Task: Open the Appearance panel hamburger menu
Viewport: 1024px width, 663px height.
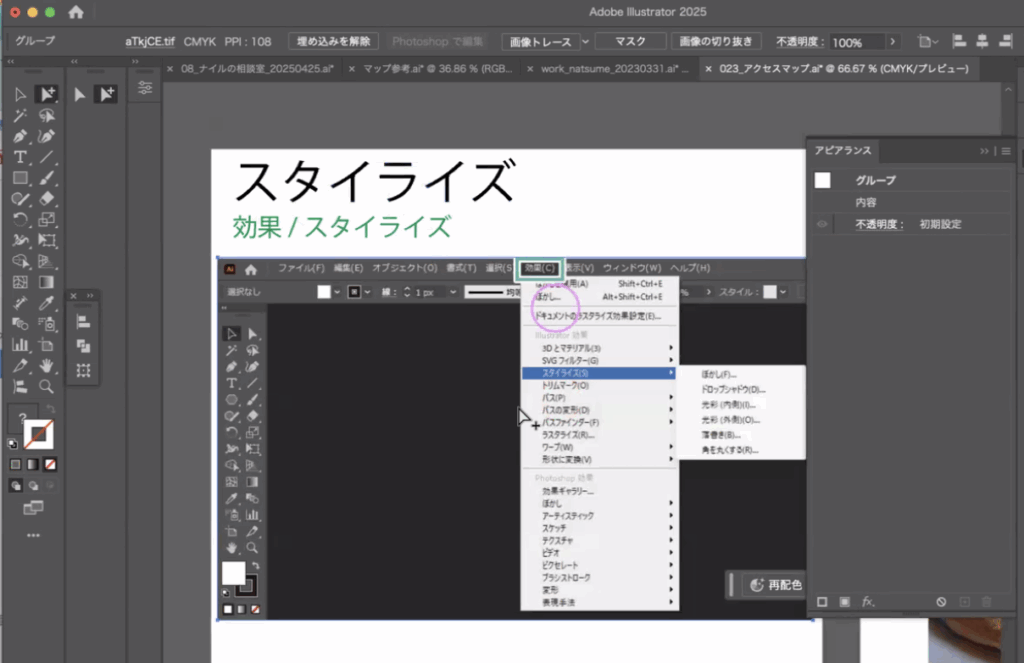Action: point(1006,151)
